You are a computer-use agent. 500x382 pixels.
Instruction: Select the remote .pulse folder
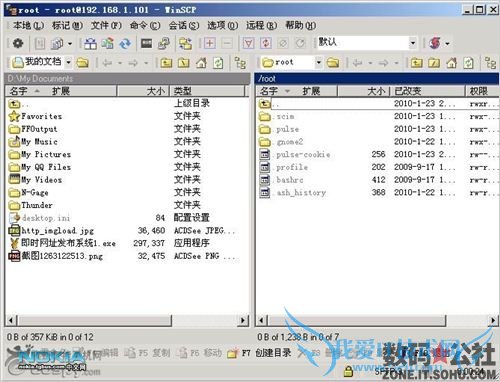point(279,129)
